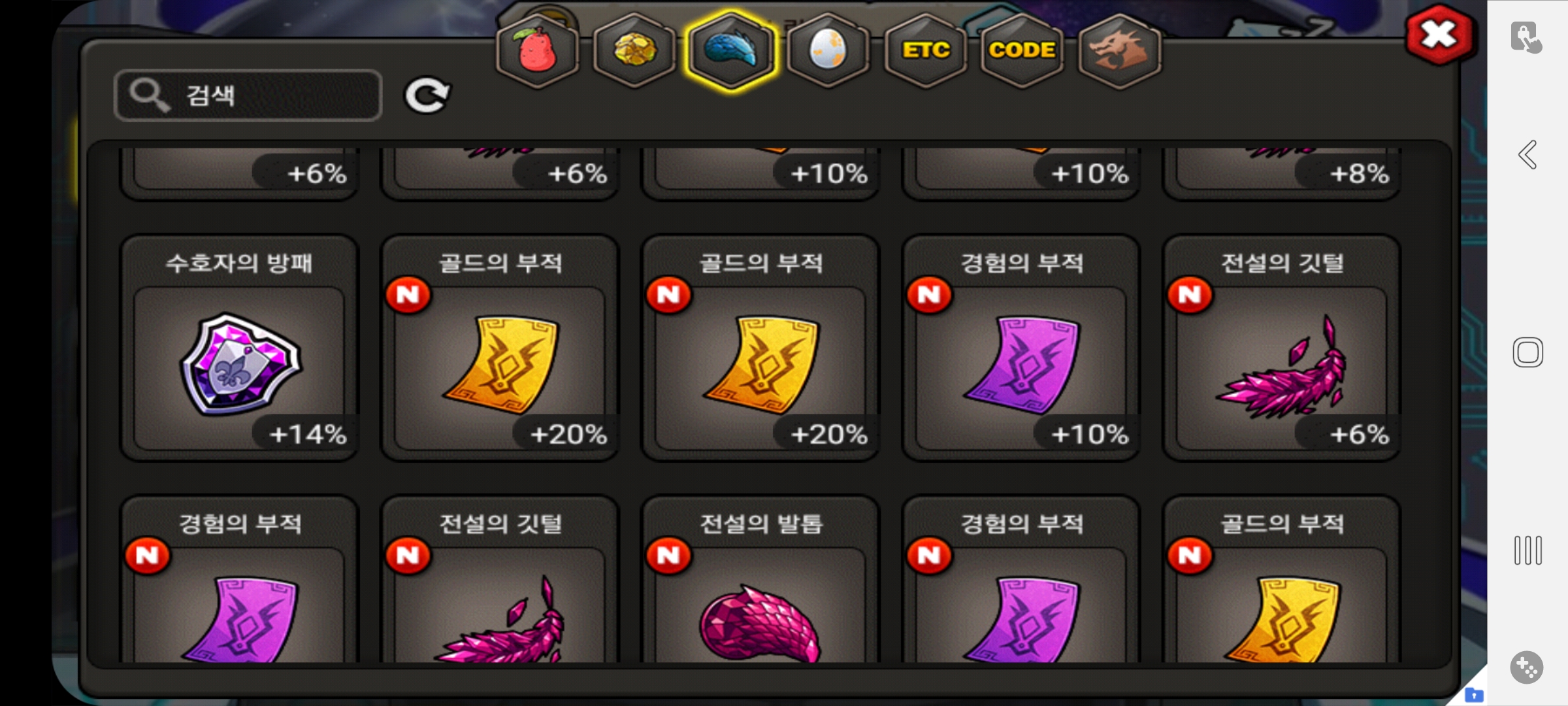Open Android recent apps button
Image resolution: width=1568 pixels, height=706 pixels.
pyautogui.click(x=1527, y=550)
